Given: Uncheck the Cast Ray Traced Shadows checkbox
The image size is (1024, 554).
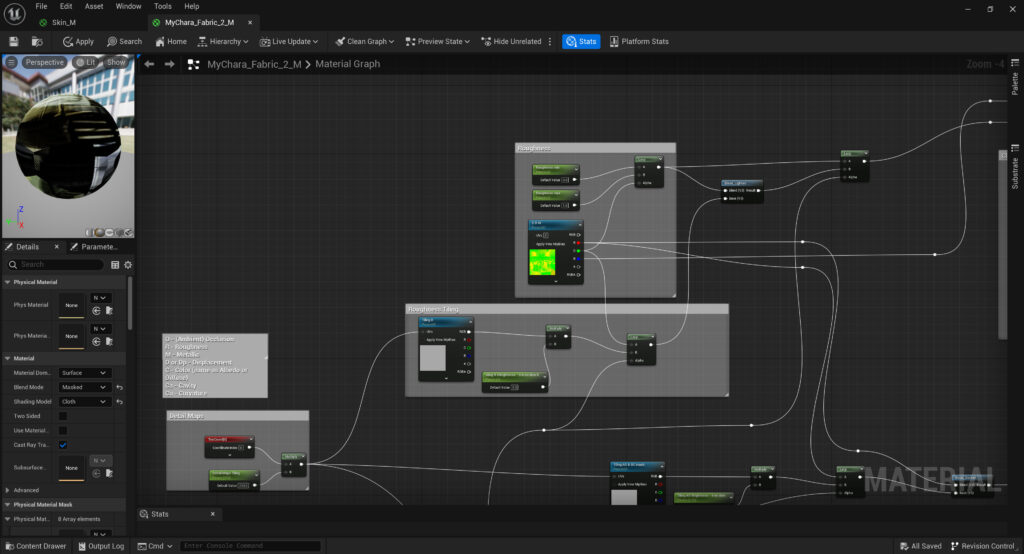Looking at the screenshot, I should [63, 444].
